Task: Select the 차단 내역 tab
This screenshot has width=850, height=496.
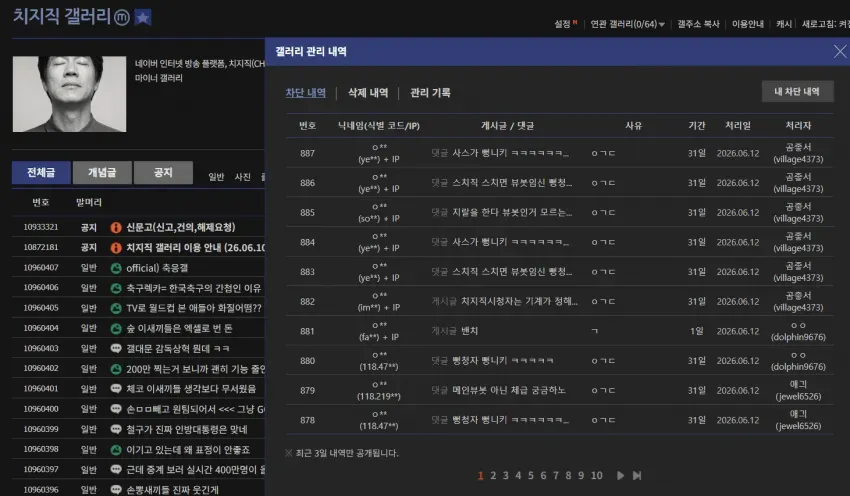Action: (306, 93)
